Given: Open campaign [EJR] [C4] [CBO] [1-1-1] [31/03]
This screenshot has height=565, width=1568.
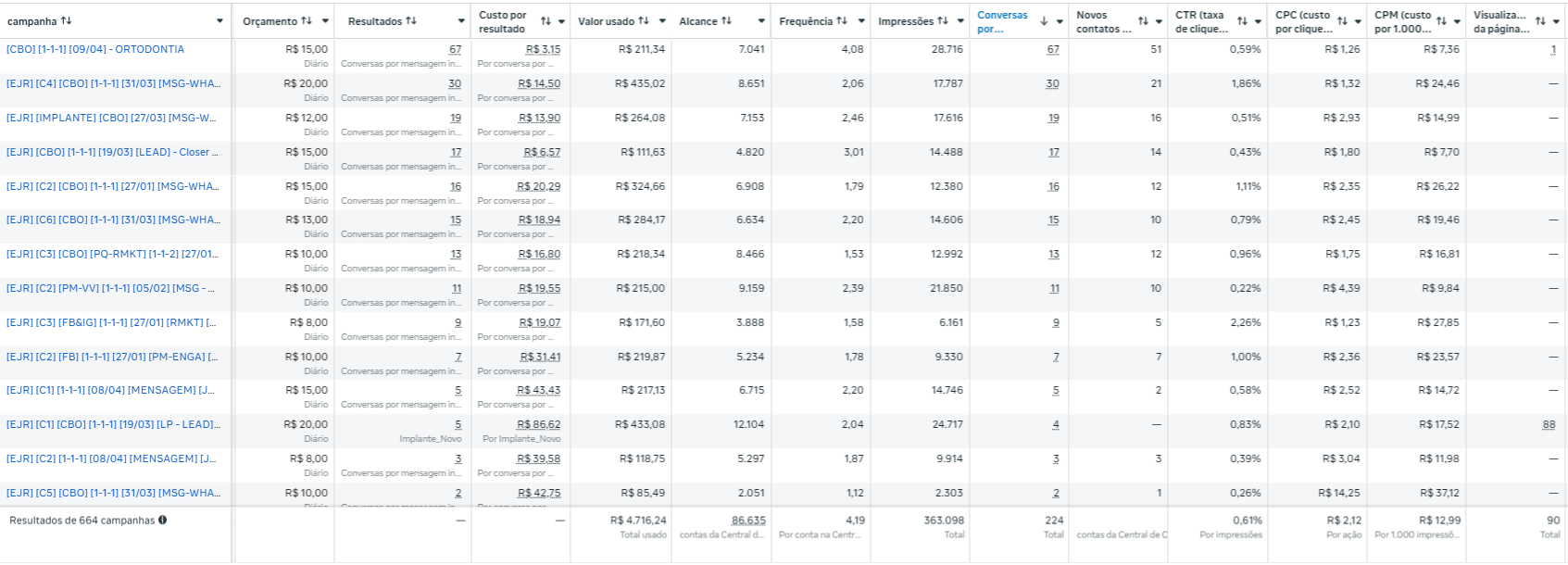Looking at the screenshot, I should pyautogui.click(x=113, y=83).
